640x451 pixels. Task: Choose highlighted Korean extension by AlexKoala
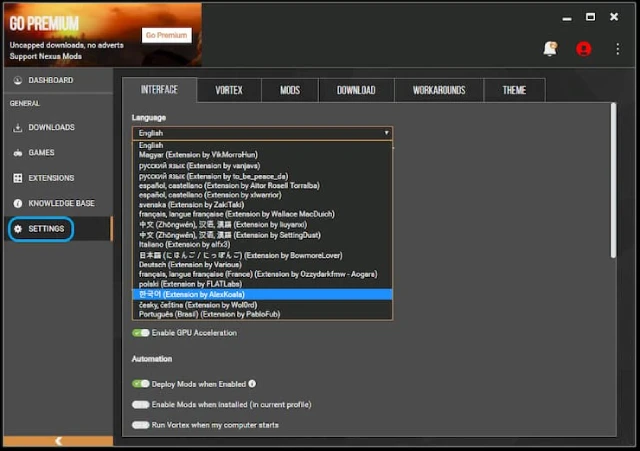(262, 294)
